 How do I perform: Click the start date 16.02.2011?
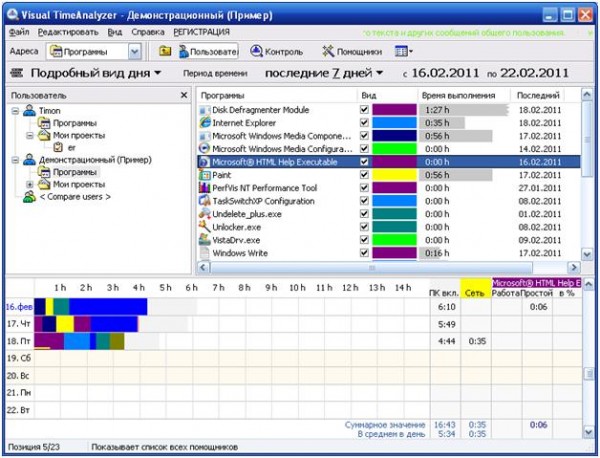[x=445, y=73]
